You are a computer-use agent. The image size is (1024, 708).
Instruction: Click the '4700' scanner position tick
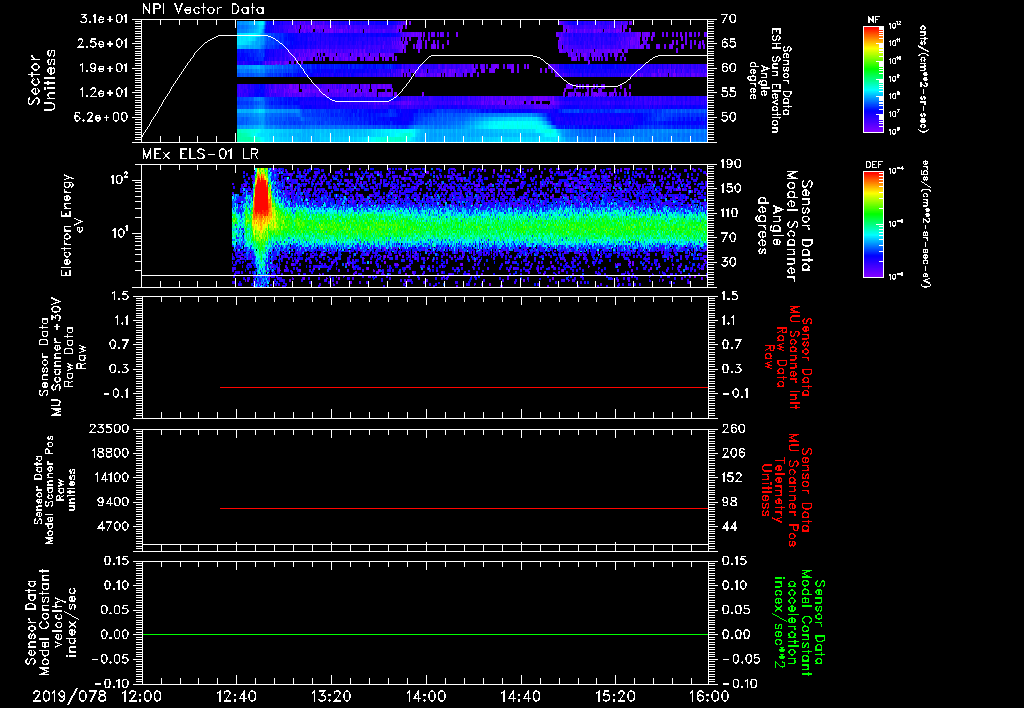113,526
